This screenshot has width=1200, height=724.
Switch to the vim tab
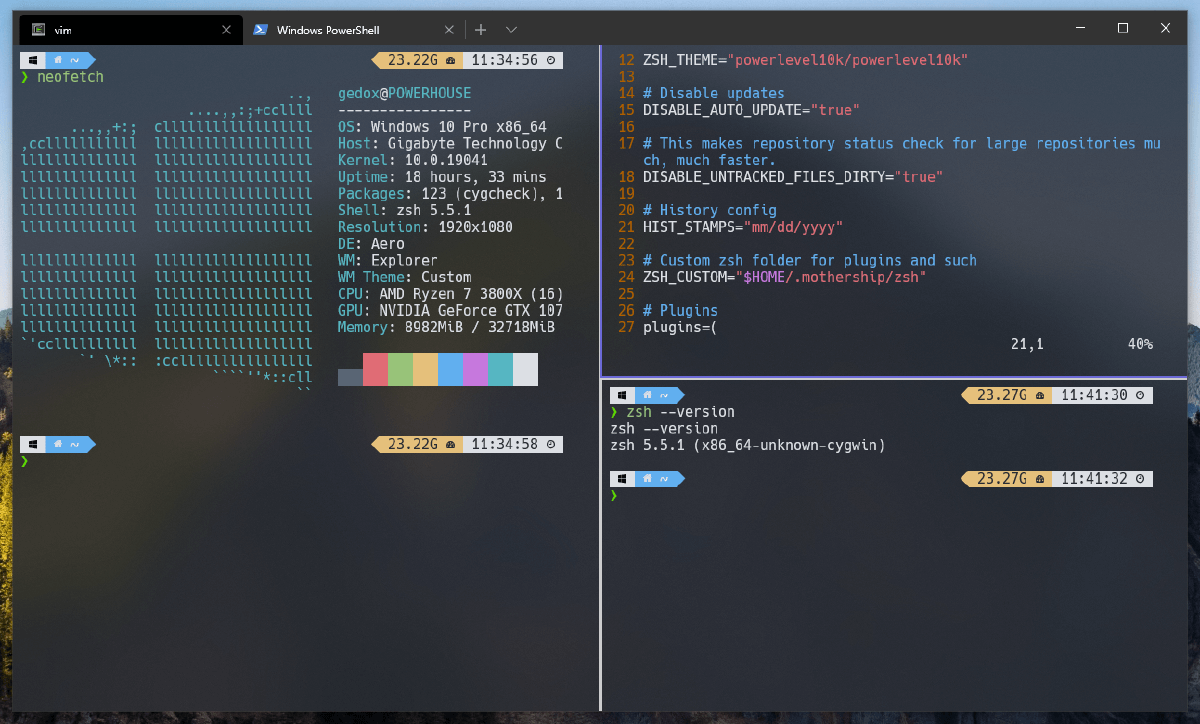131,30
